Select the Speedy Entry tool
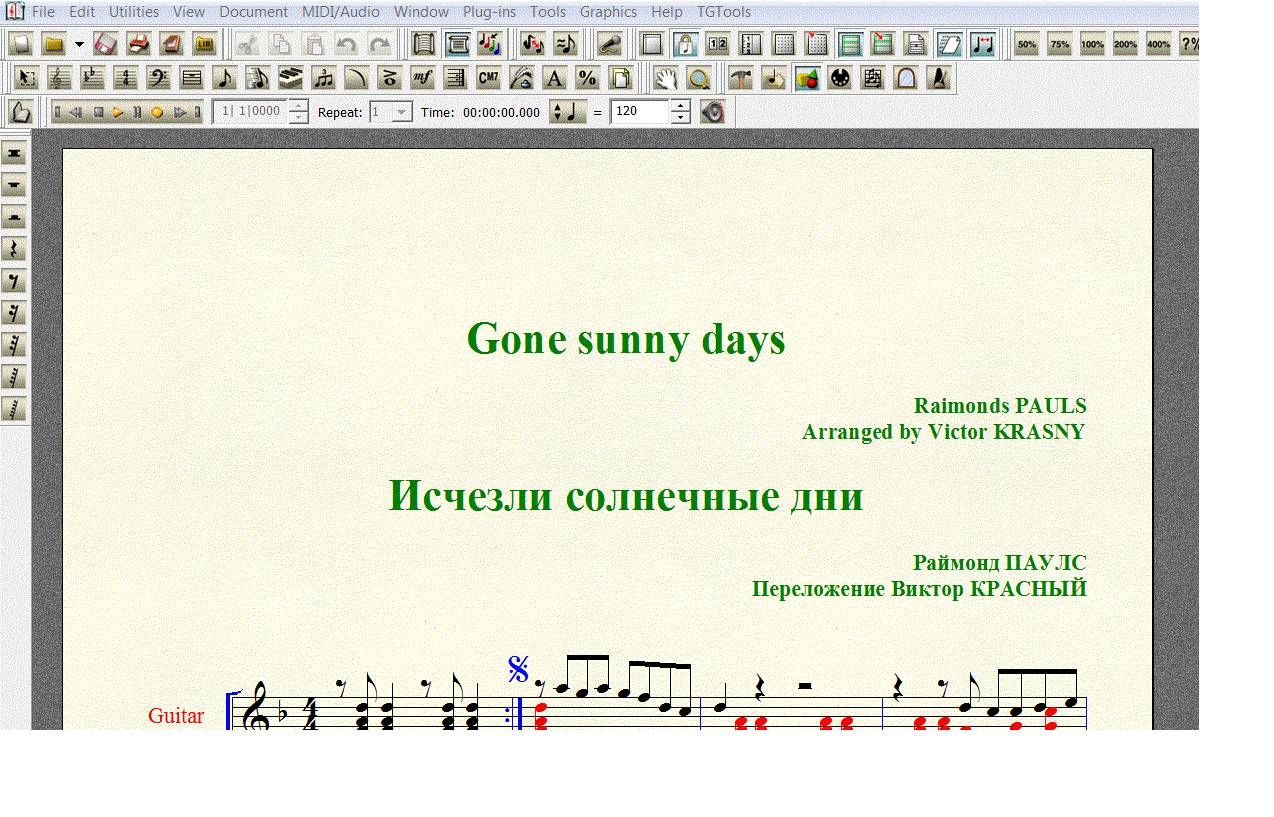Screen dimensions: 1274x817 [257, 78]
